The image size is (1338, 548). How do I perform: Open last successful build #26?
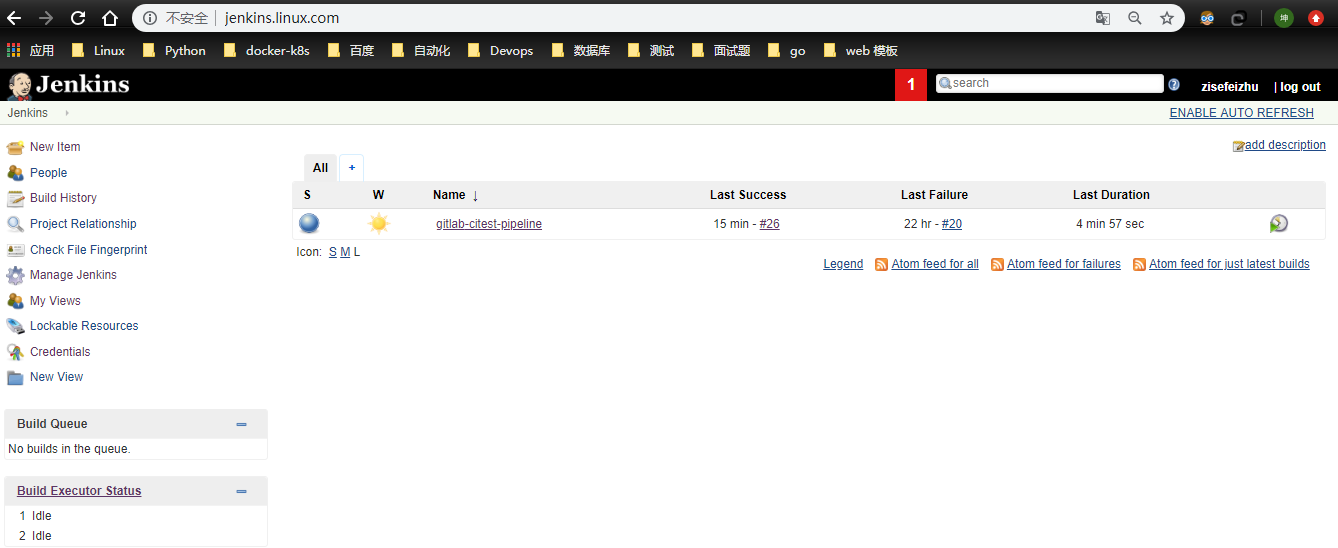coord(769,224)
